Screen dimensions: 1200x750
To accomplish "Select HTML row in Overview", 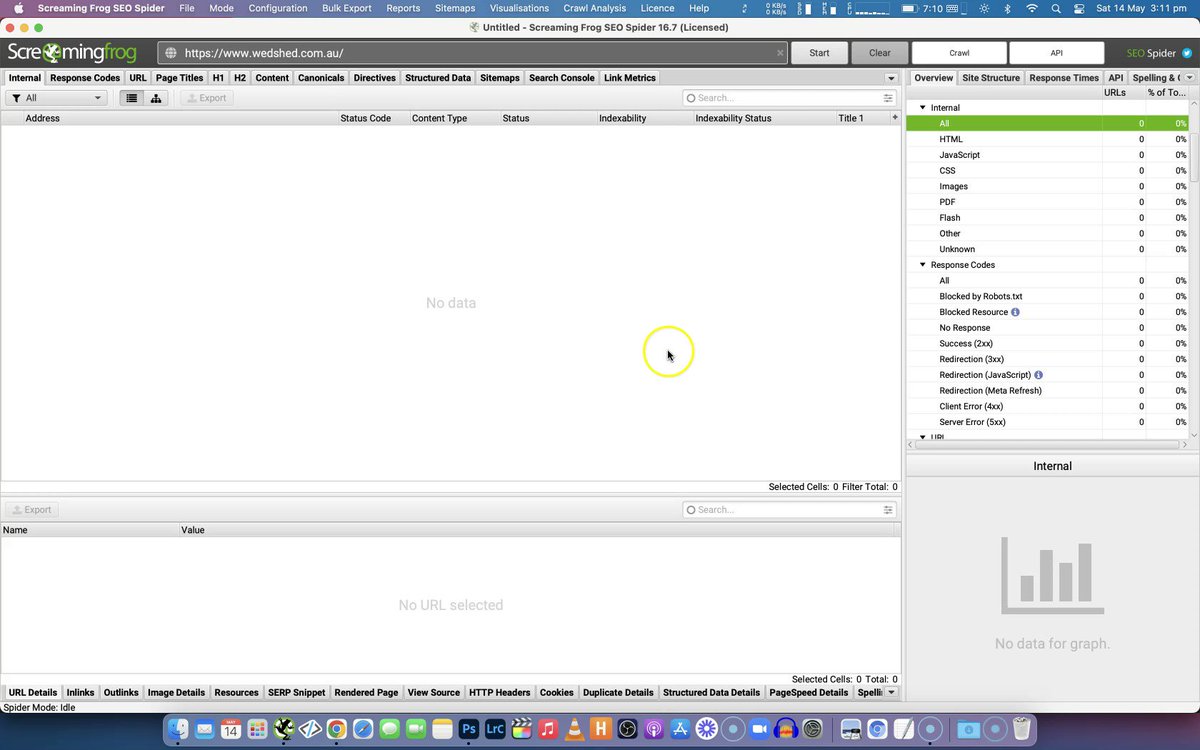I will tap(1047, 139).
